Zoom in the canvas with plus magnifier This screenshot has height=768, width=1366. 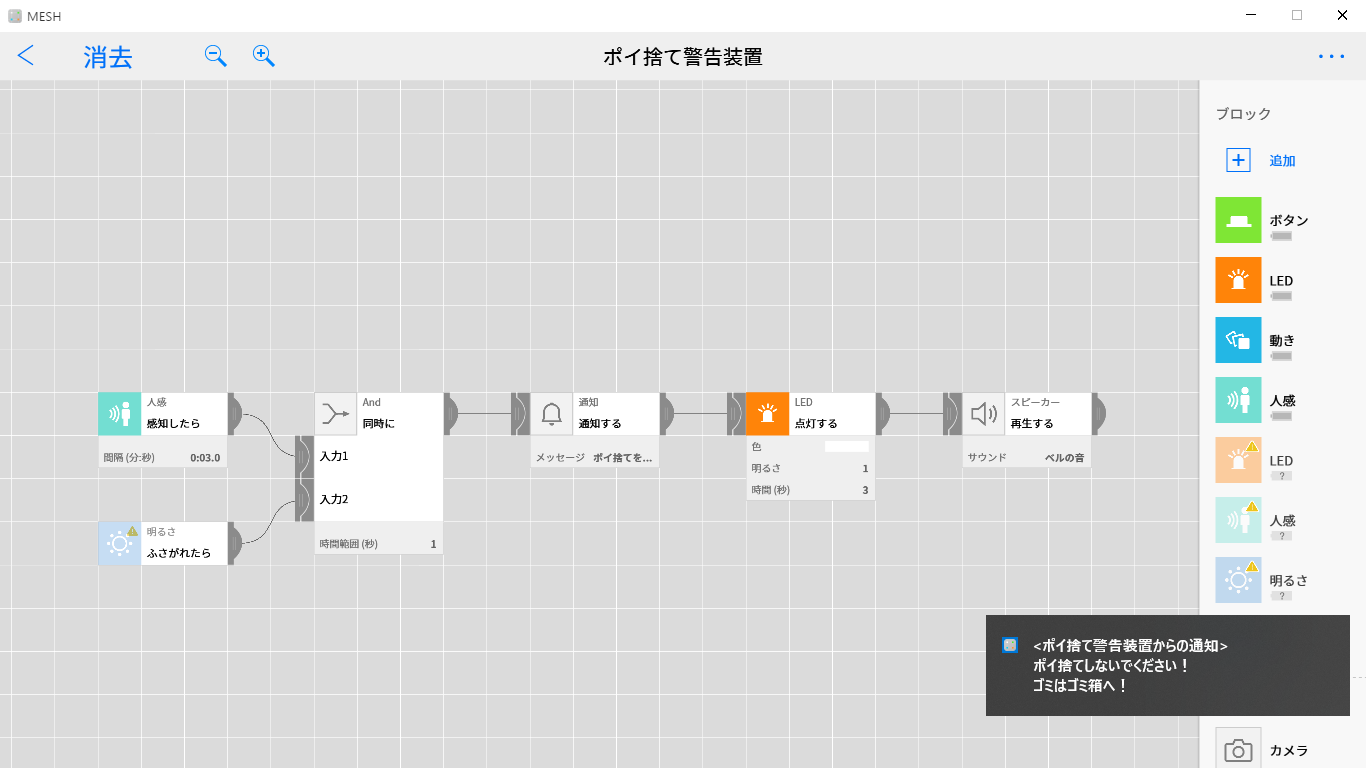click(x=264, y=56)
